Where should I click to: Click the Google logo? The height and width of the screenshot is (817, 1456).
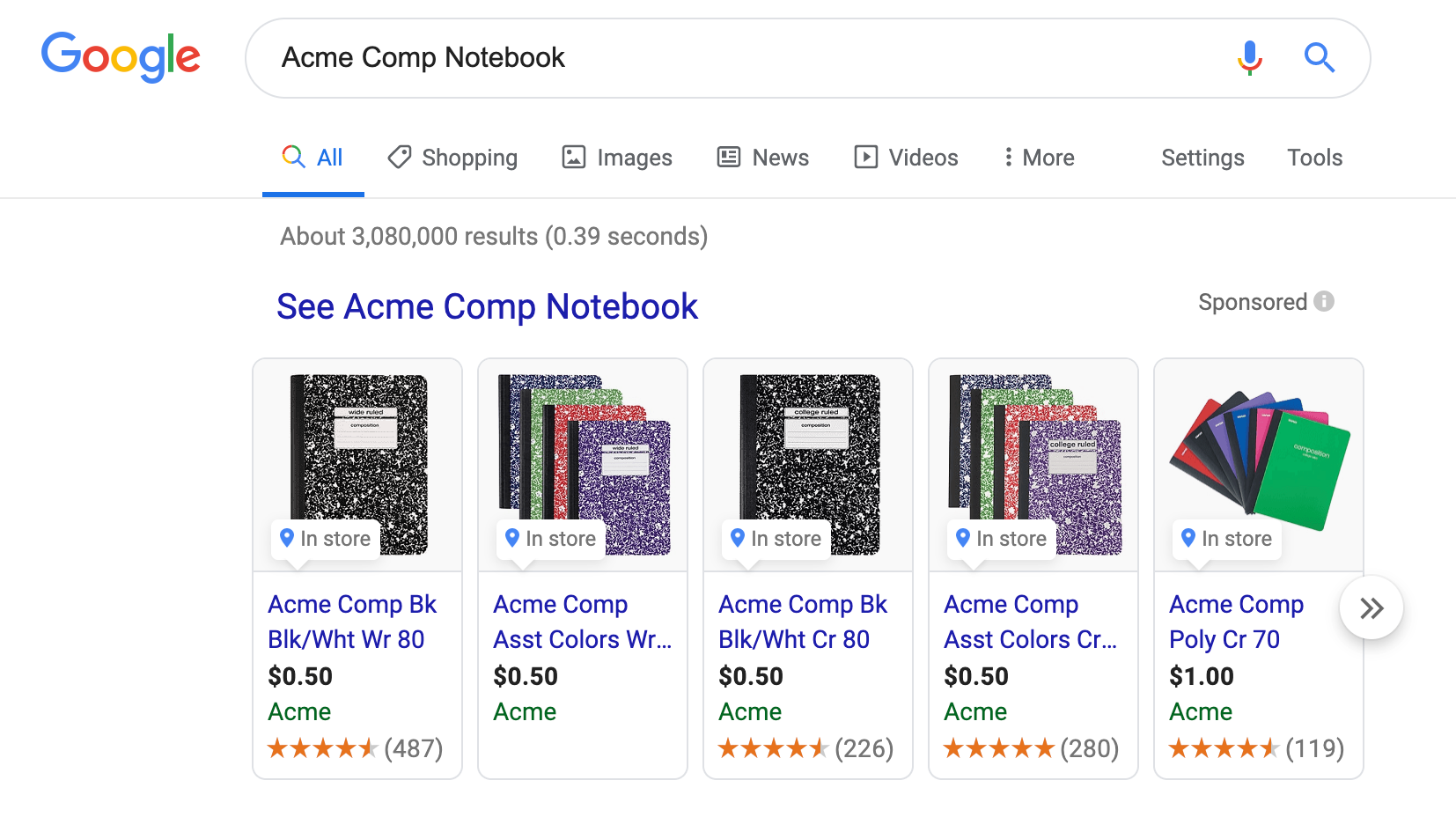point(121,57)
